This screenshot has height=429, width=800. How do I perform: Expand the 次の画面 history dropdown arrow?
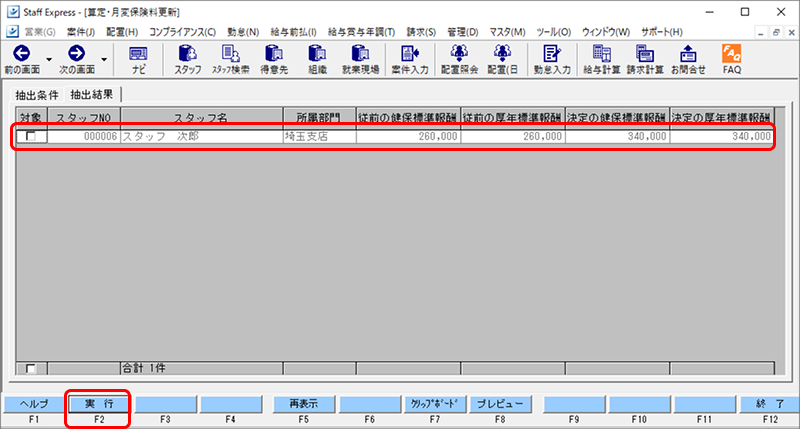pyautogui.click(x=104, y=60)
